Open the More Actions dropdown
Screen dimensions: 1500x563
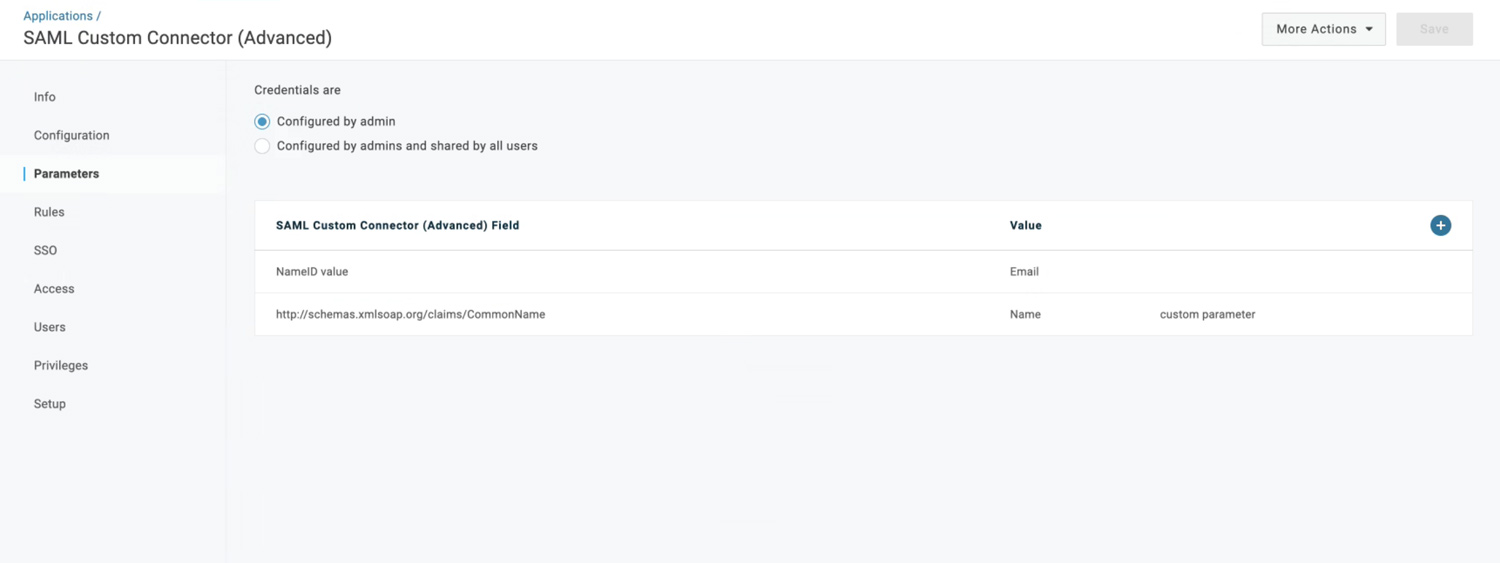[1323, 29]
